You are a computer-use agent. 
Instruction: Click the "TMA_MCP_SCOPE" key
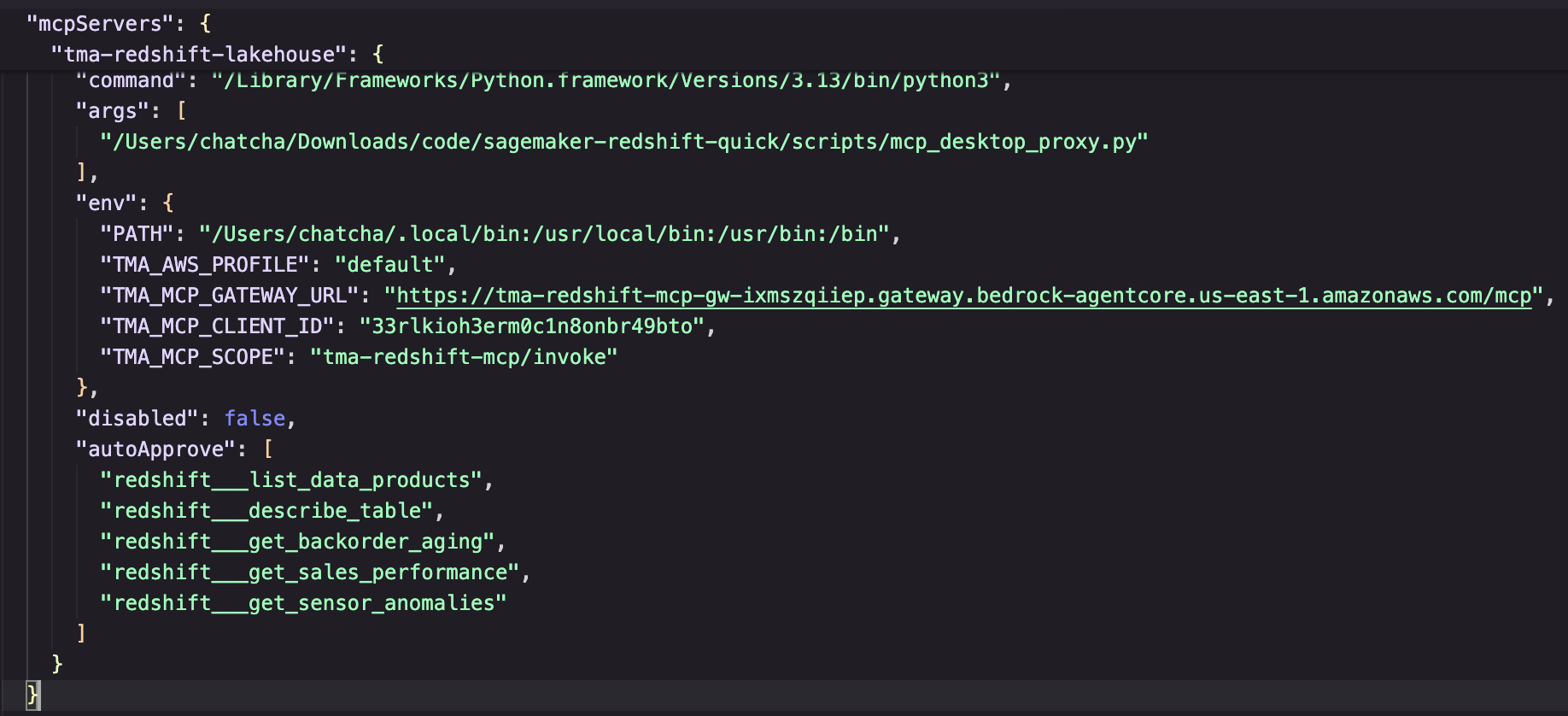(x=192, y=357)
